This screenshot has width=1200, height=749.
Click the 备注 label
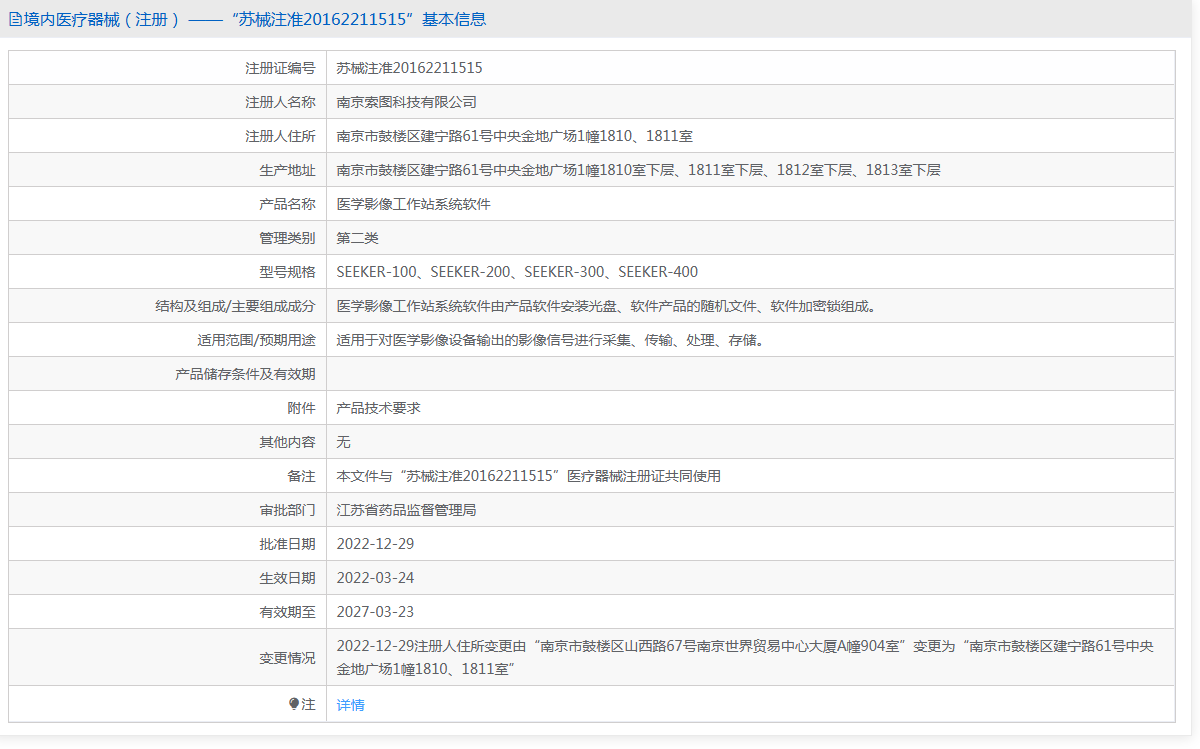302,476
